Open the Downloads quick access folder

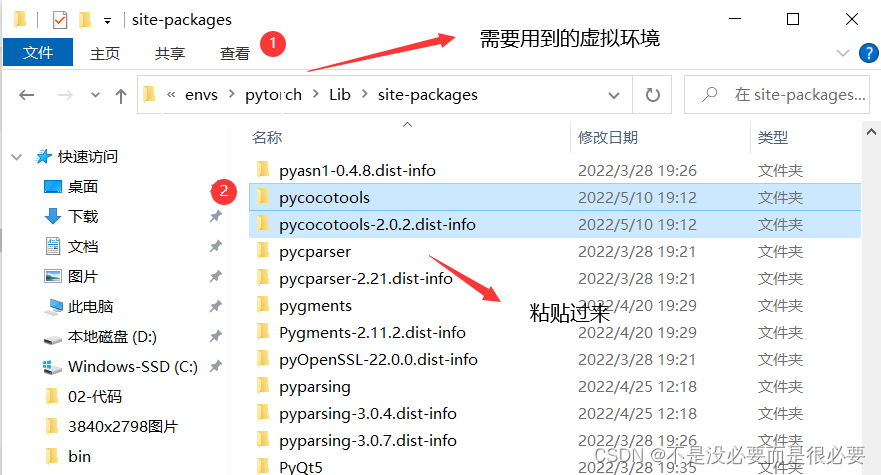(83, 216)
